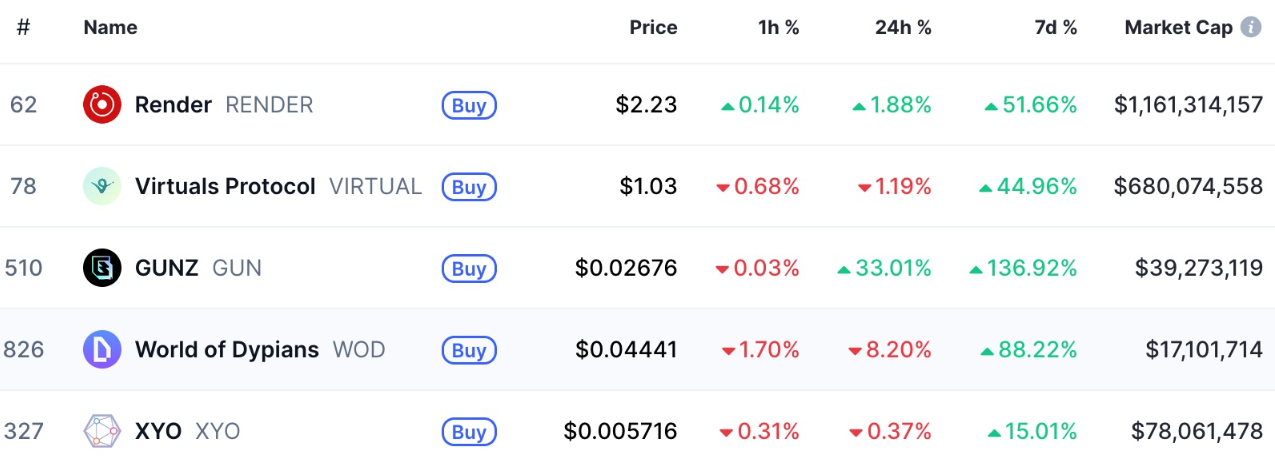This screenshot has height=458, width=1275.
Task: Buy the XYO token
Action: [469, 432]
